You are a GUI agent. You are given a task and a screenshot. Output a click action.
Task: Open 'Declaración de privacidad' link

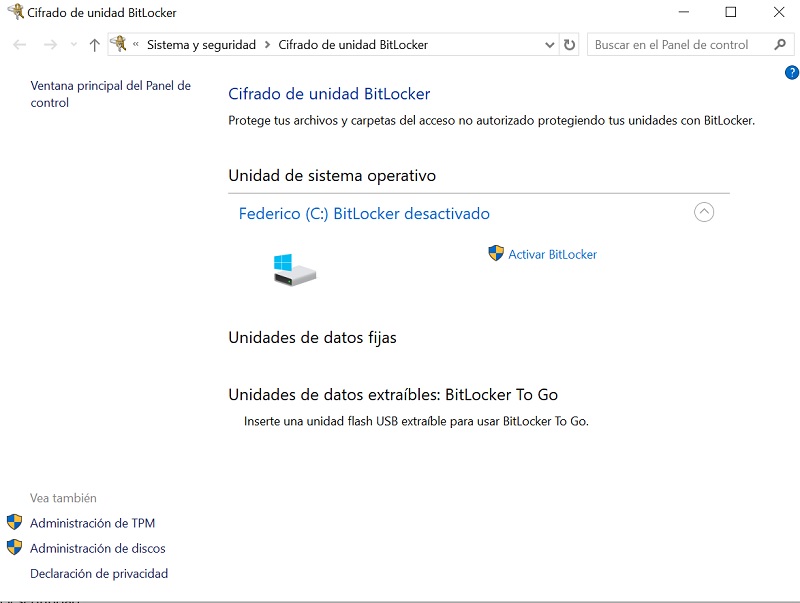point(99,573)
